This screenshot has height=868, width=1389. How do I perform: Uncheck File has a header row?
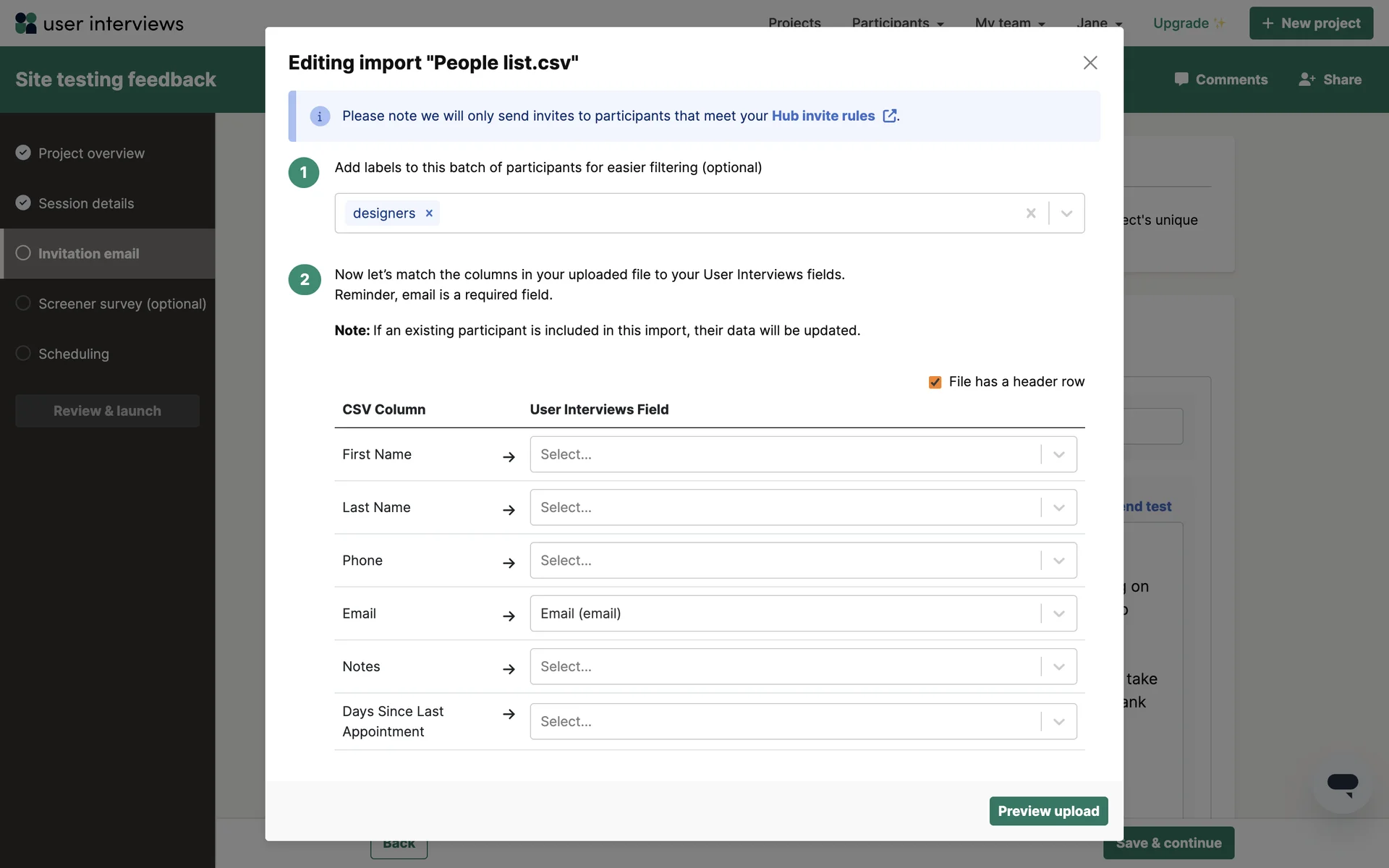(x=935, y=382)
